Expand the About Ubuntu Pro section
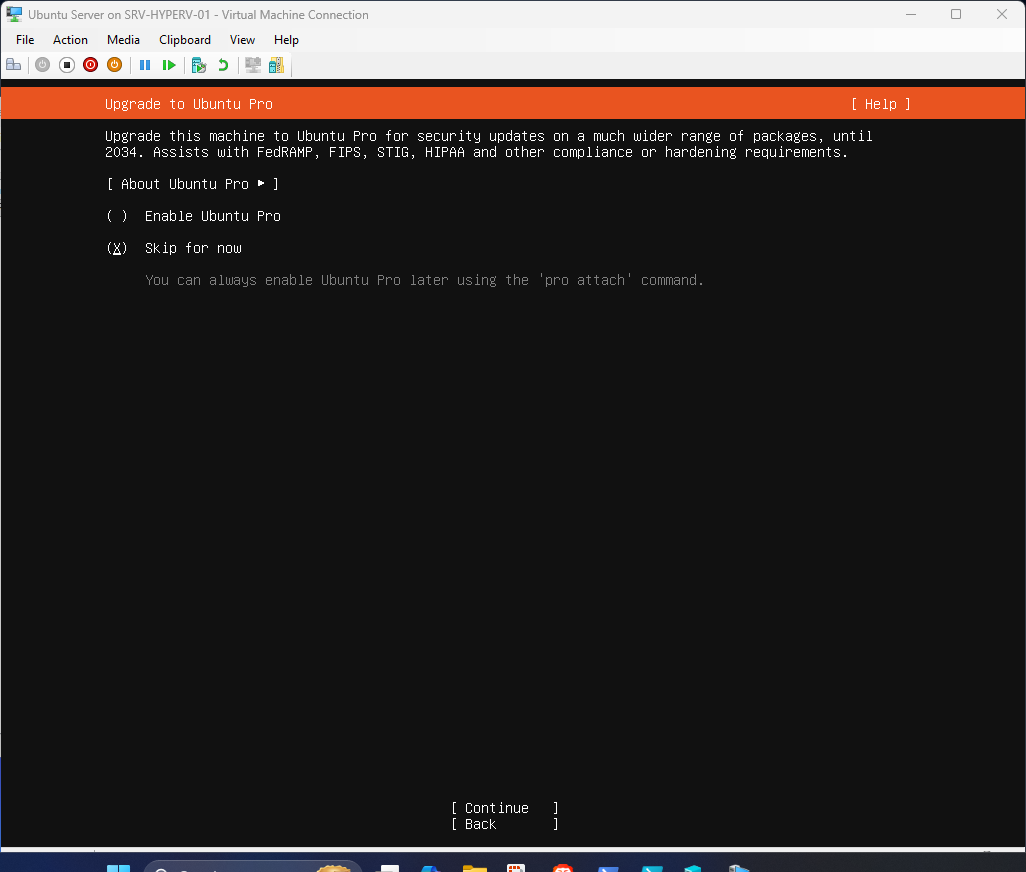Image resolution: width=1026 pixels, height=872 pixels. (x=192, y=184)
